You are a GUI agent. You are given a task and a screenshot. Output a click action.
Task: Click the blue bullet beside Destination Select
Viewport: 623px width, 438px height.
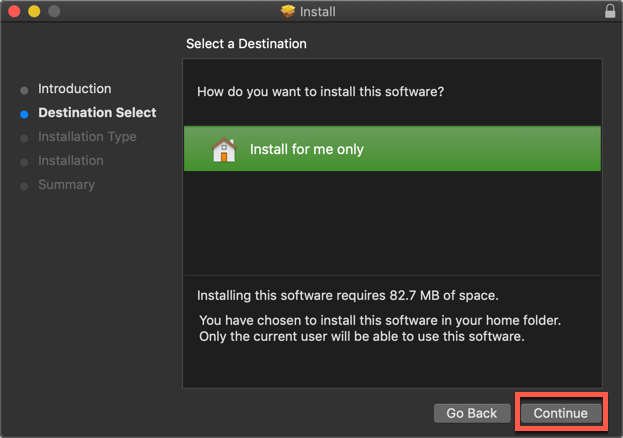coord(25,114)
